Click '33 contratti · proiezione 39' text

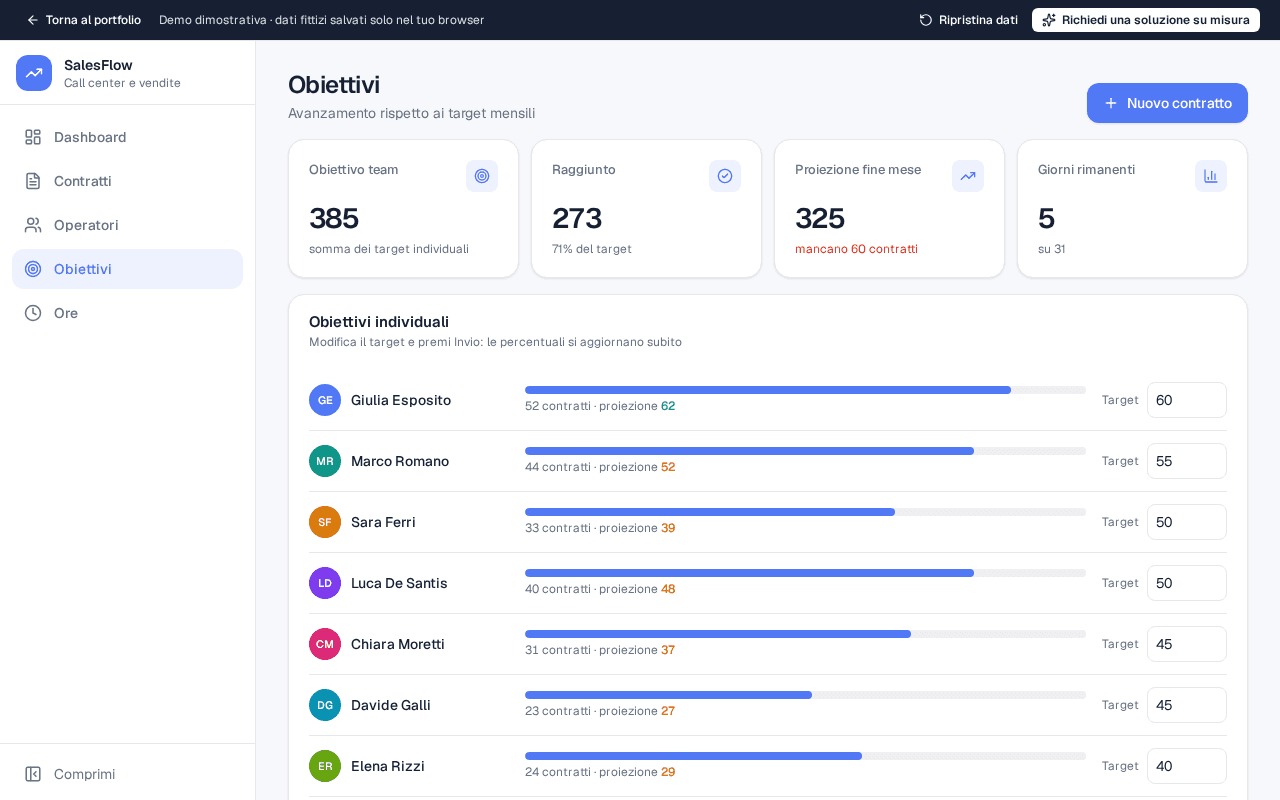tap(600, 528)
